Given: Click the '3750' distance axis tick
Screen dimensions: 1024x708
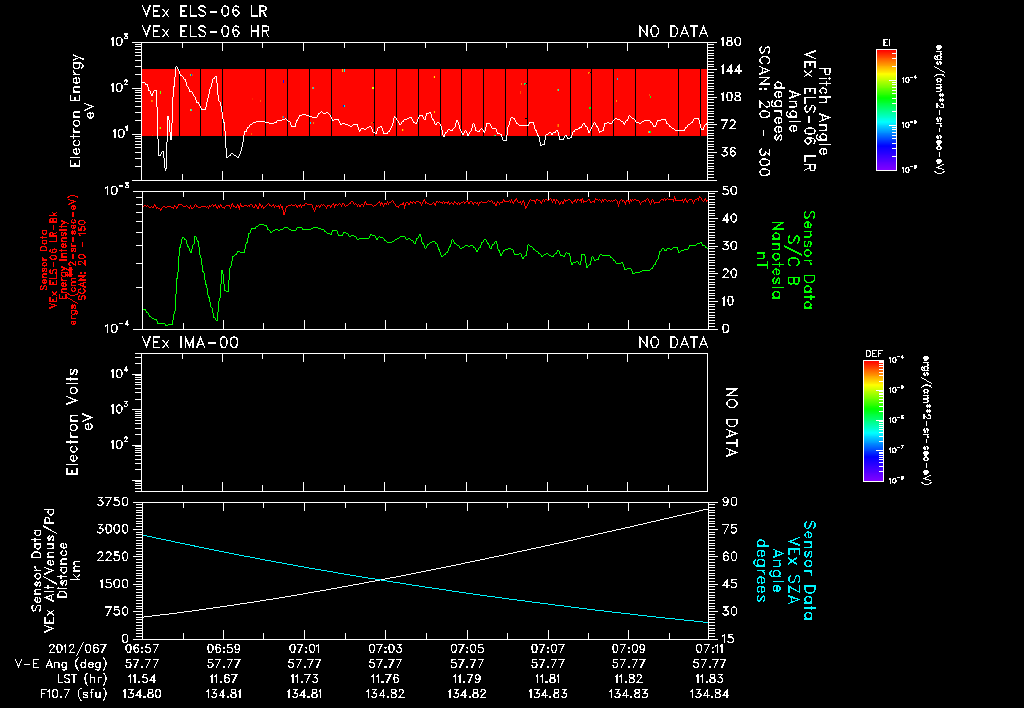Looking at the screenshot, I should pos(114,502).
